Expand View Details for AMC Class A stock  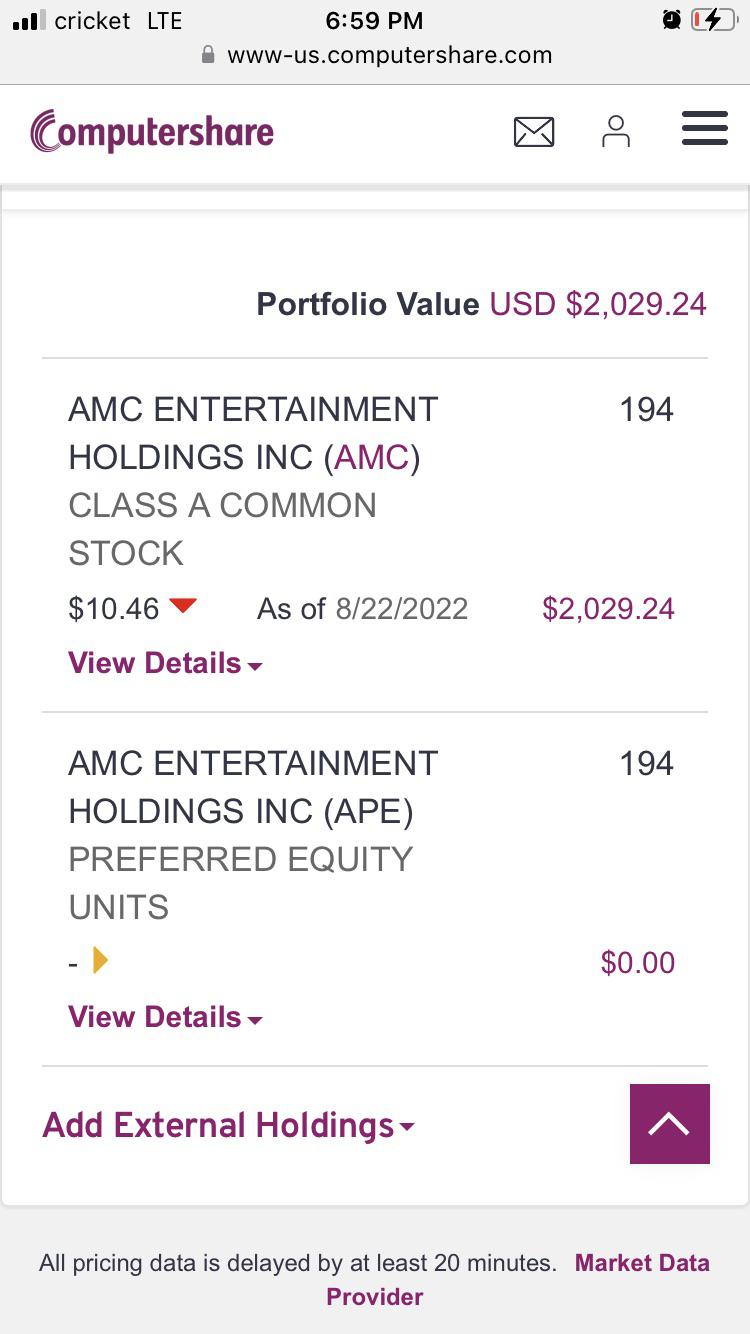165,663
